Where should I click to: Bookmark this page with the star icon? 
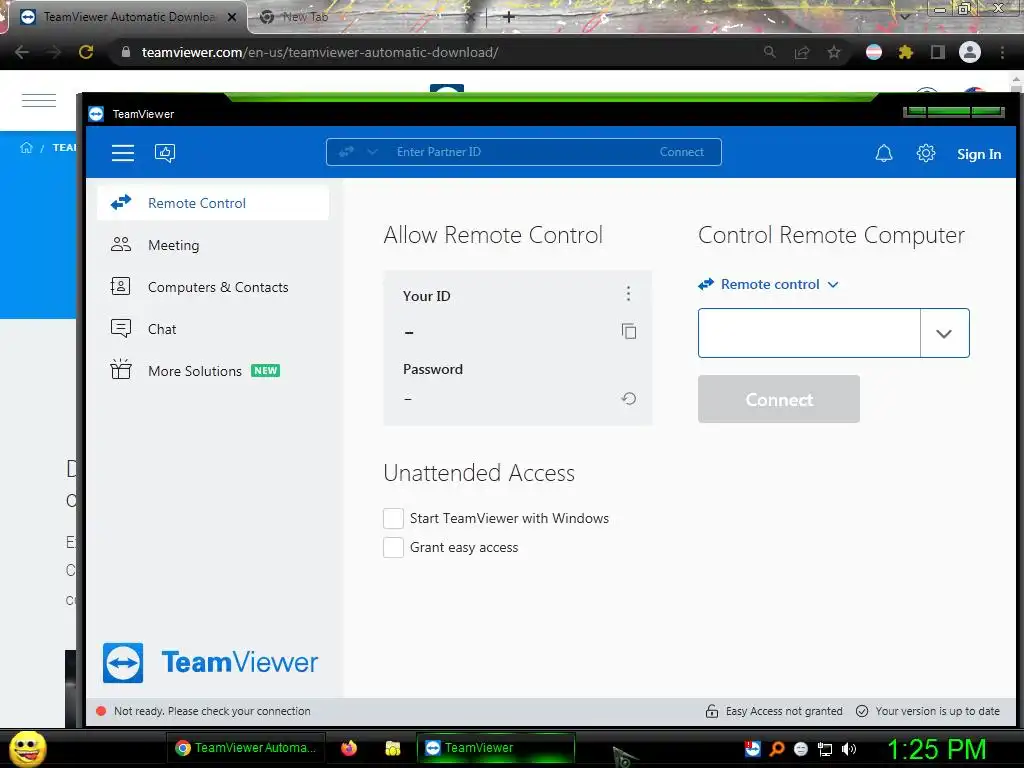pyautogui.click(x=834, y=52)
